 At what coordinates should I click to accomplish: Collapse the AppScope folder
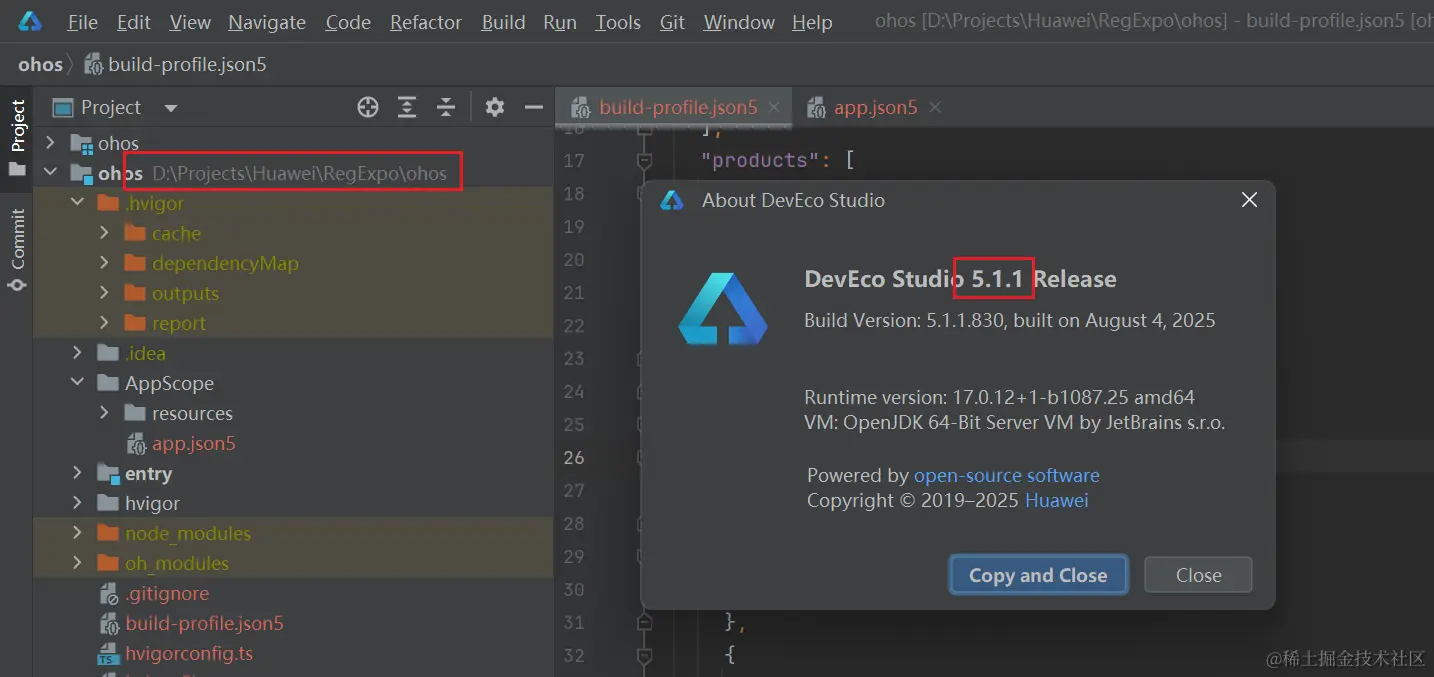pos(77,383)
